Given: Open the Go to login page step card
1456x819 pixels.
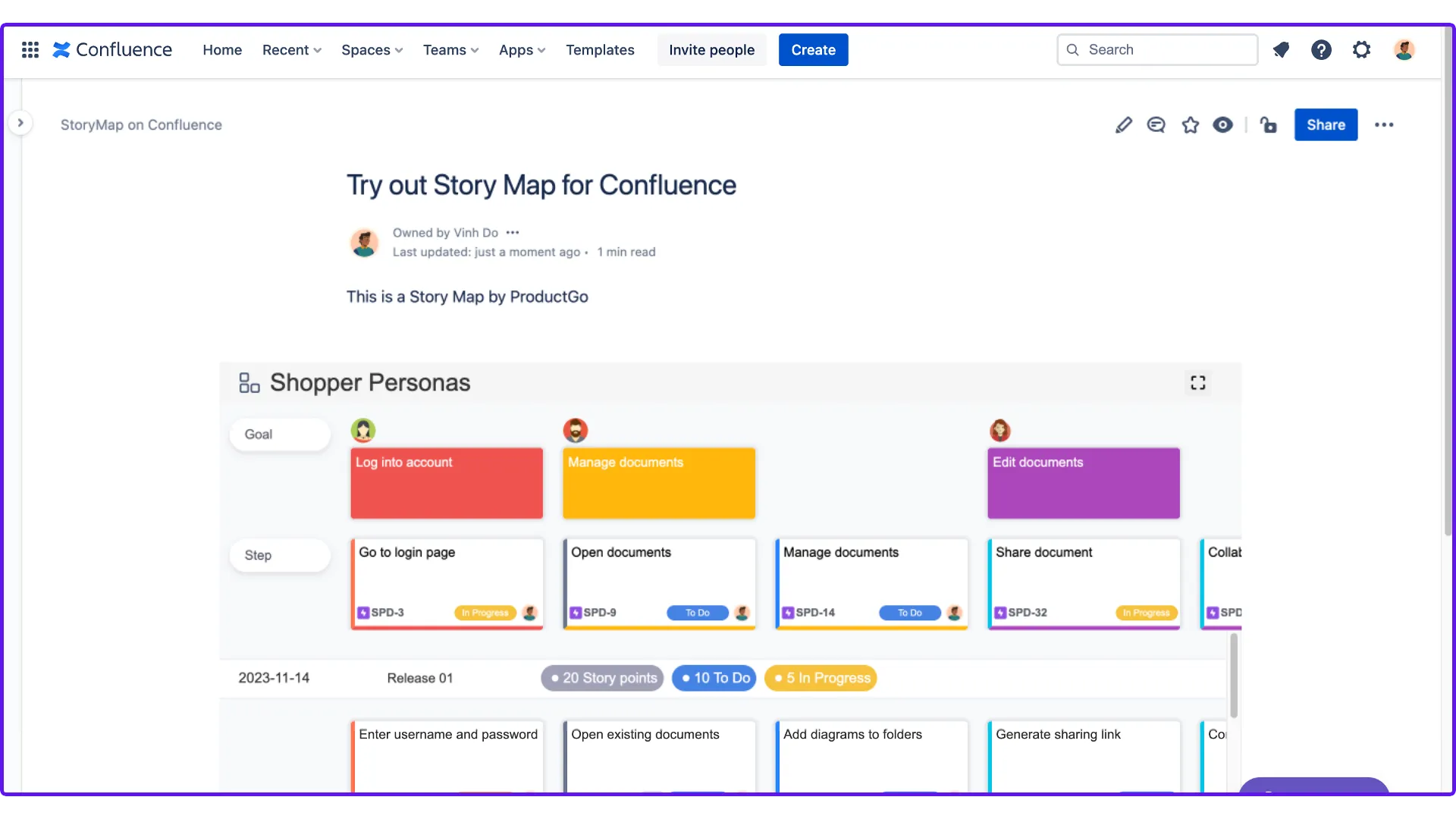Looking at the screenshot, I should click(x=447, y=584).
